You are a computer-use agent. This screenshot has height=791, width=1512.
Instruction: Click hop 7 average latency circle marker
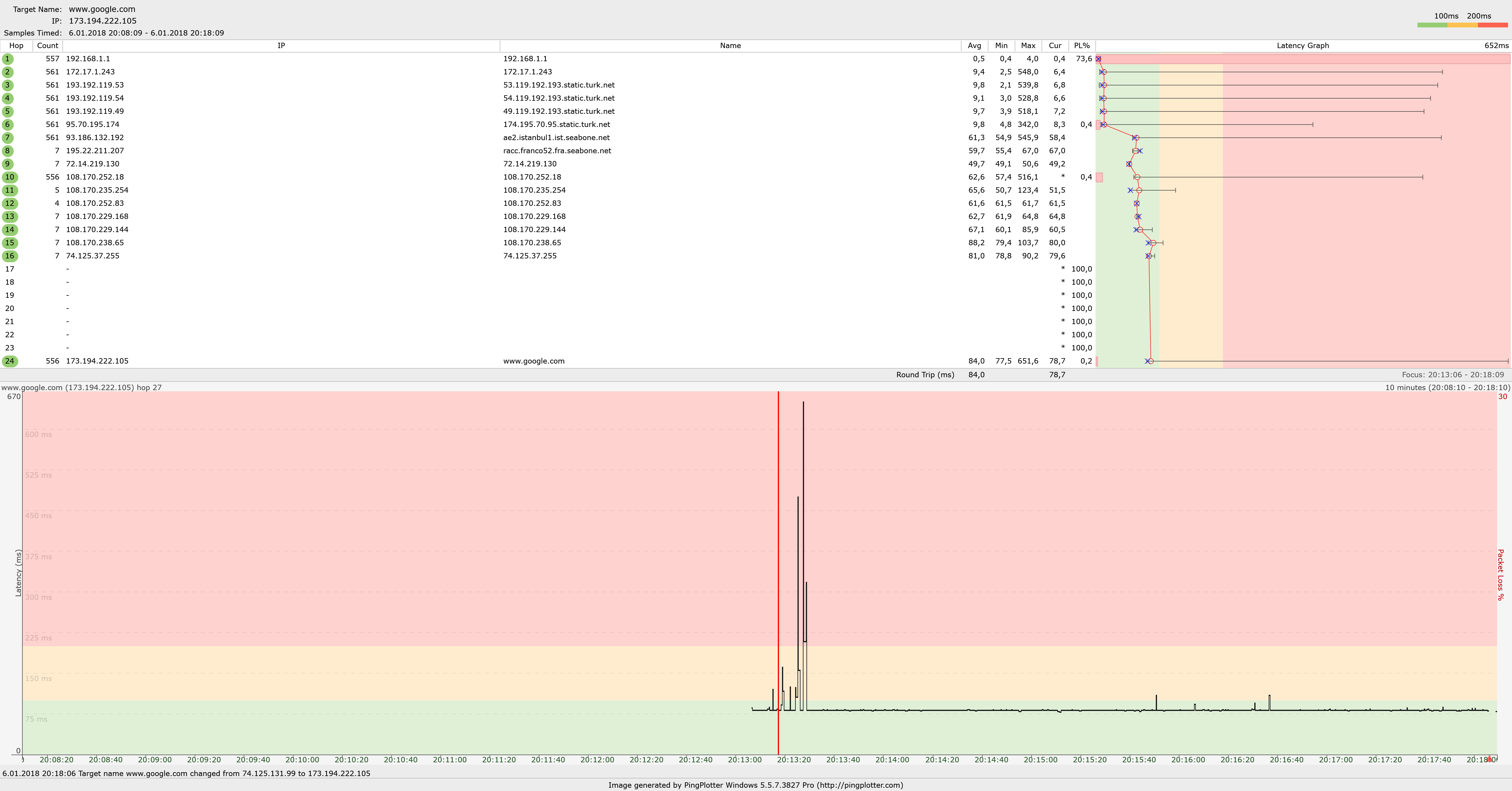pos(1136,137)
